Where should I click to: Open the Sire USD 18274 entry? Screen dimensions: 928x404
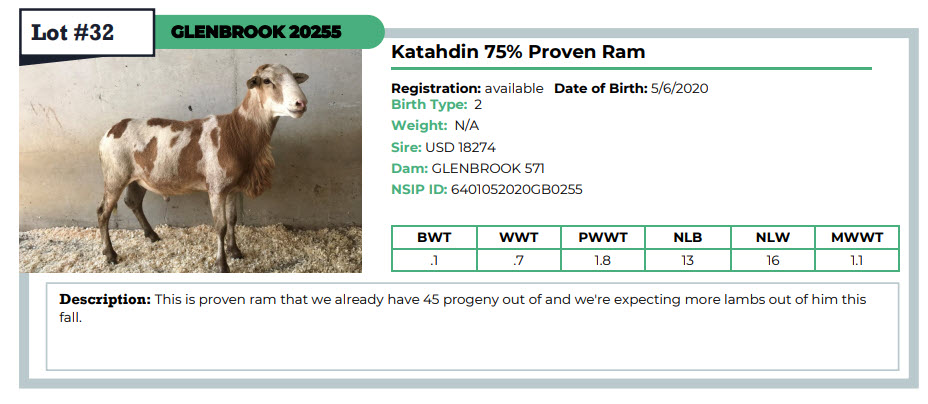coord(443,147)
